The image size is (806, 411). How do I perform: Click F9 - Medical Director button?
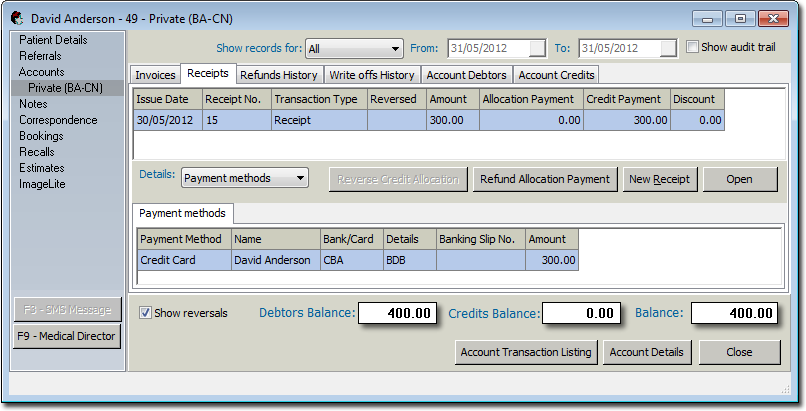[x=67, y=337]
